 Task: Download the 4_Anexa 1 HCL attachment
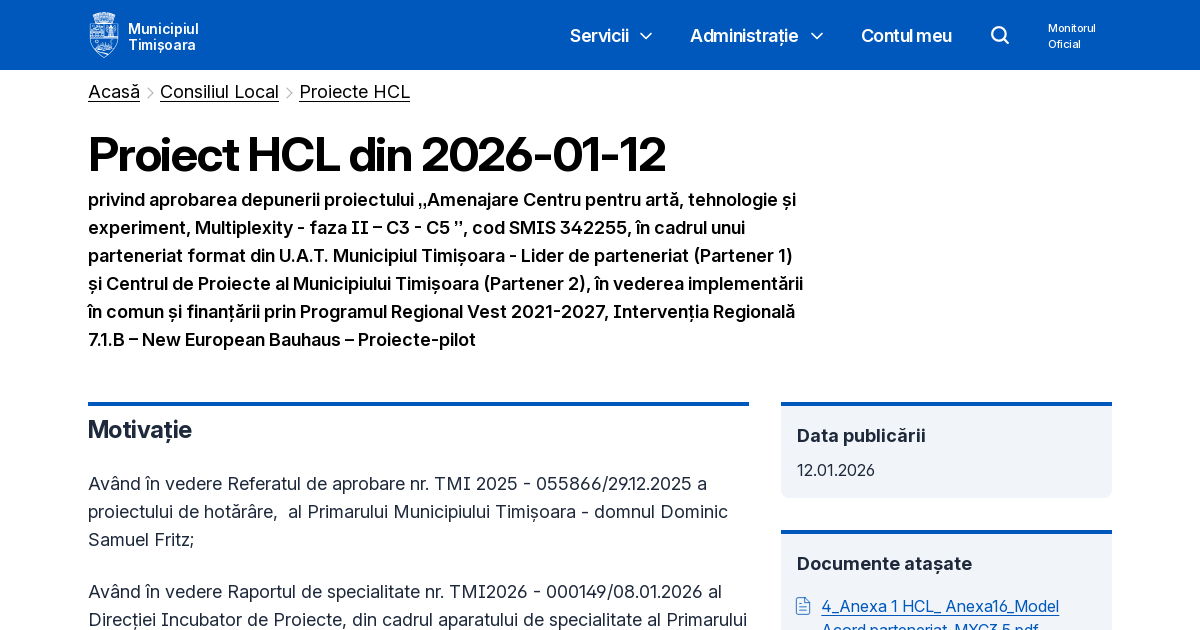click(940, 606)
